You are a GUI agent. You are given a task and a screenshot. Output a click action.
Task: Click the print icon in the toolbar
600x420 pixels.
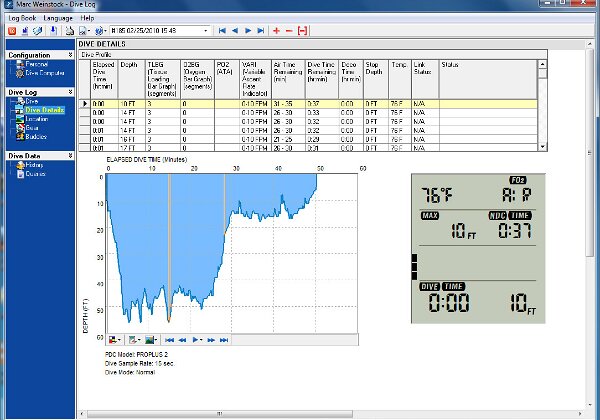(x=71, y=31)
